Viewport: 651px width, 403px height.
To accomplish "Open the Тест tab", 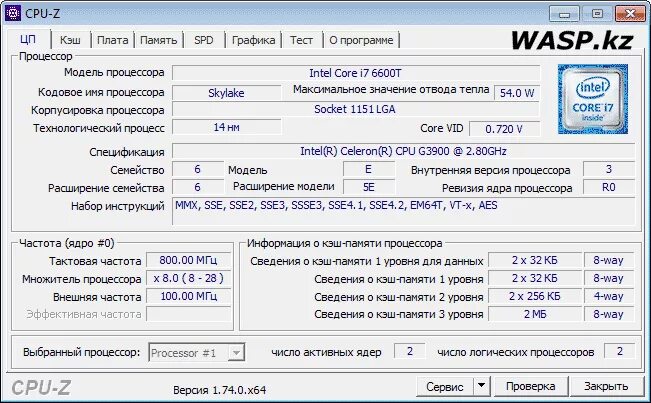I will click(301, 40).
